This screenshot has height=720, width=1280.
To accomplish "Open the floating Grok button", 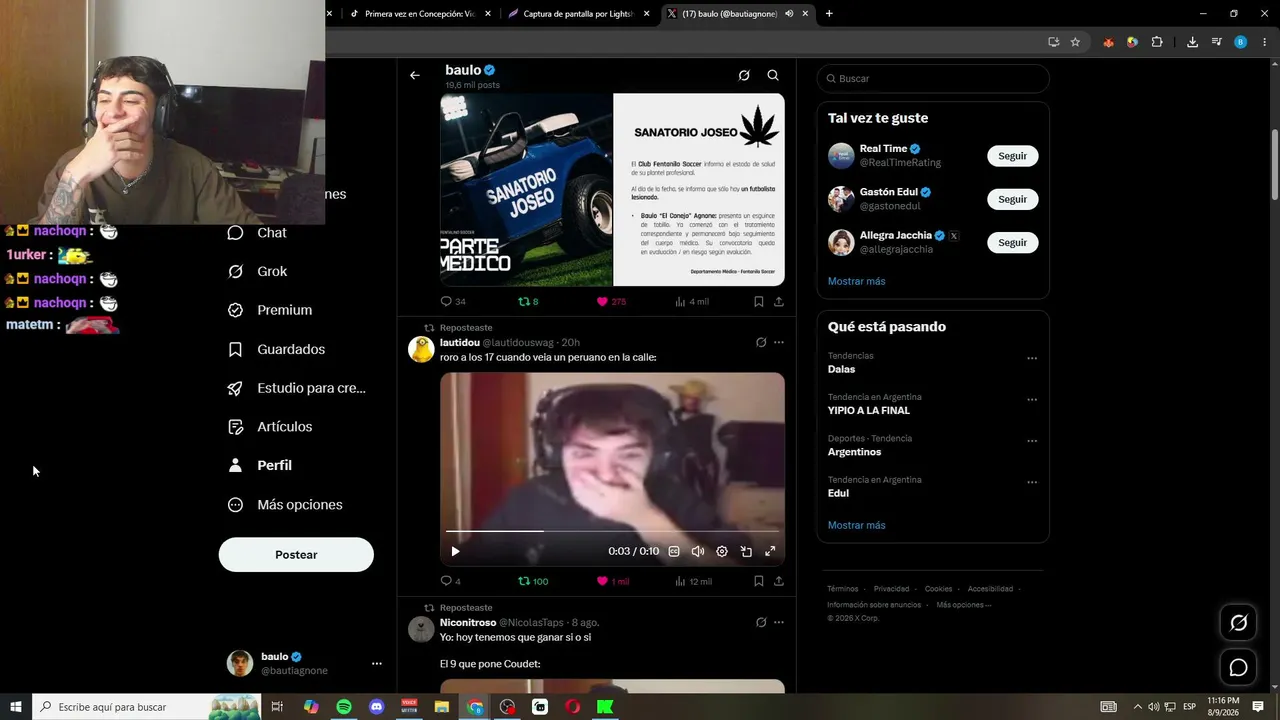I will (1238, 623).
